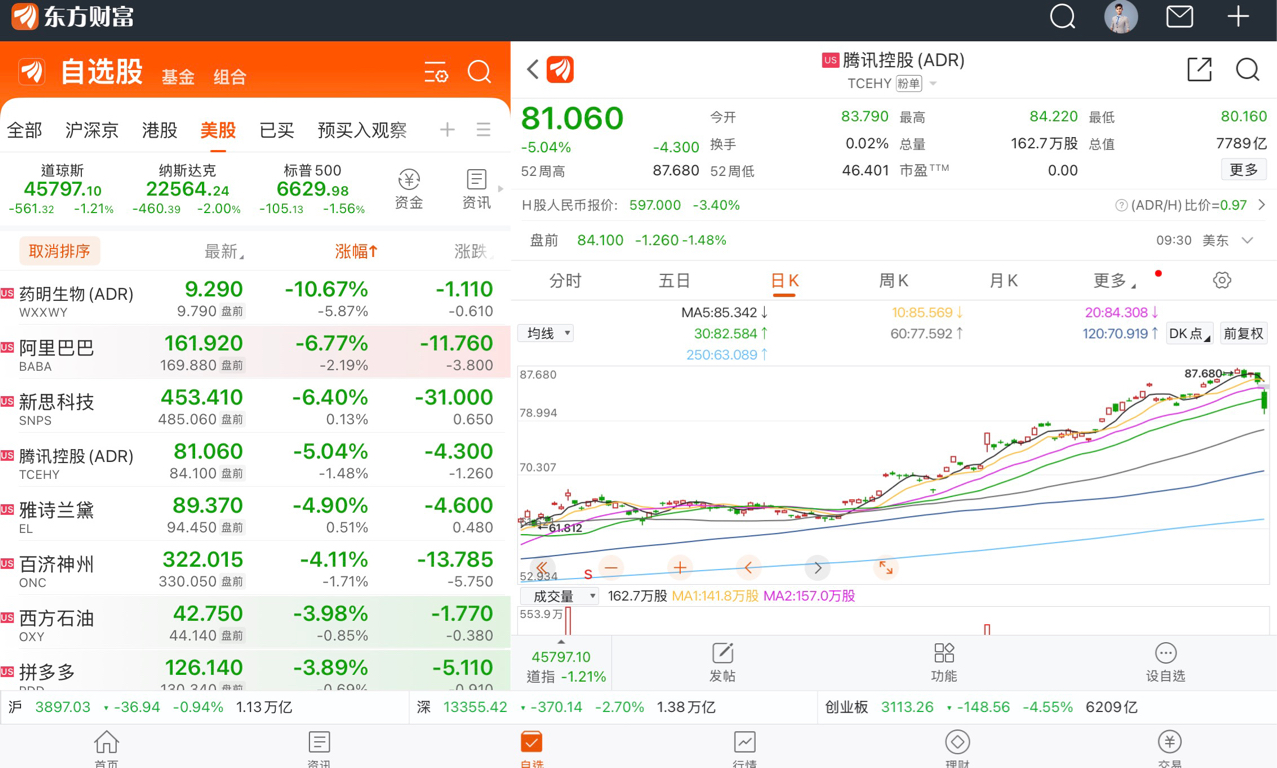The width and height of the screenshot is (1277, 768).
Task: Go back with the left chevron in detail pane
Action: tap(533, 69)
